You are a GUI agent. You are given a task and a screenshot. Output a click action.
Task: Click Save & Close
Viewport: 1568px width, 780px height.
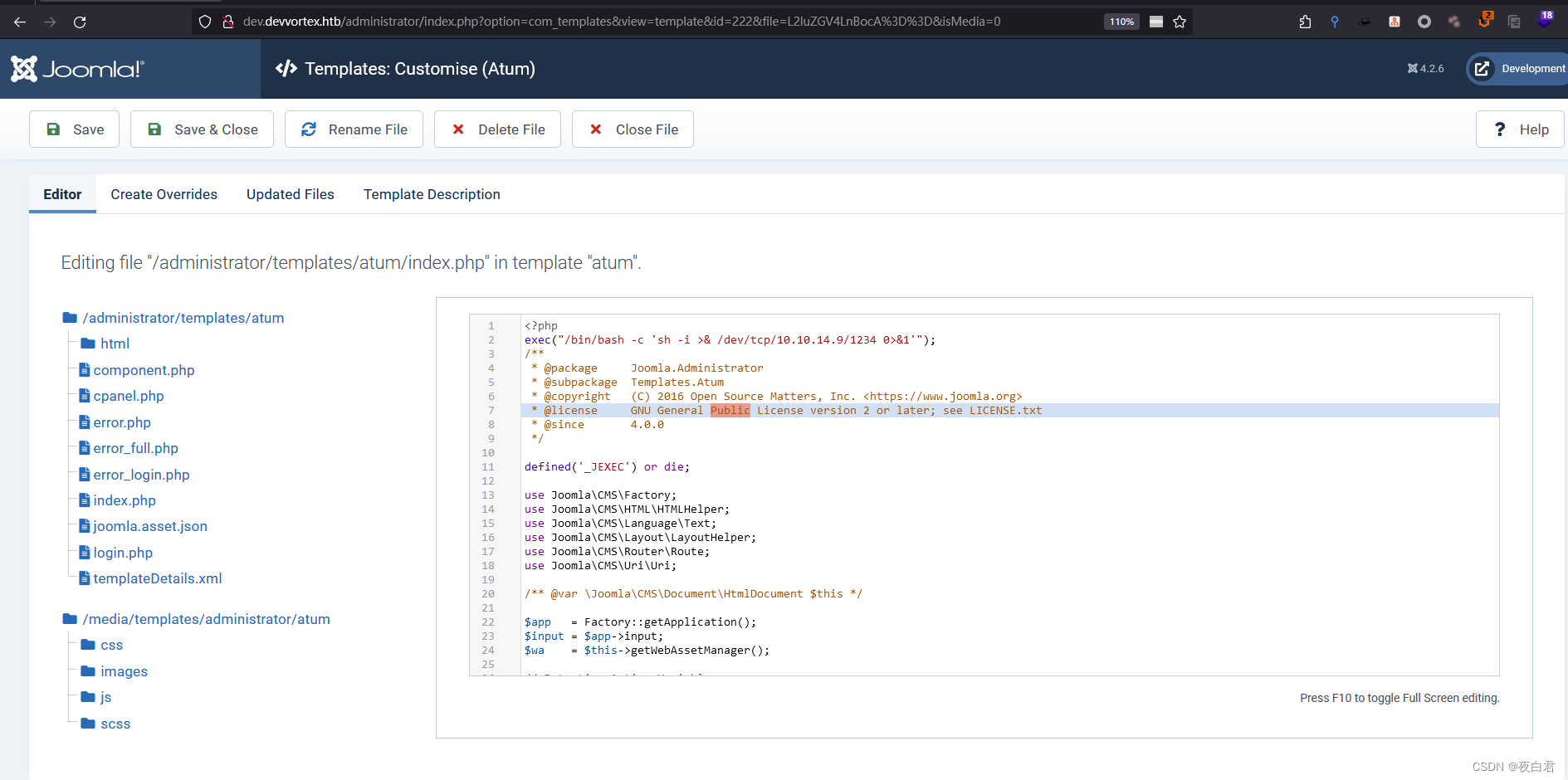(x=202, y=129)
